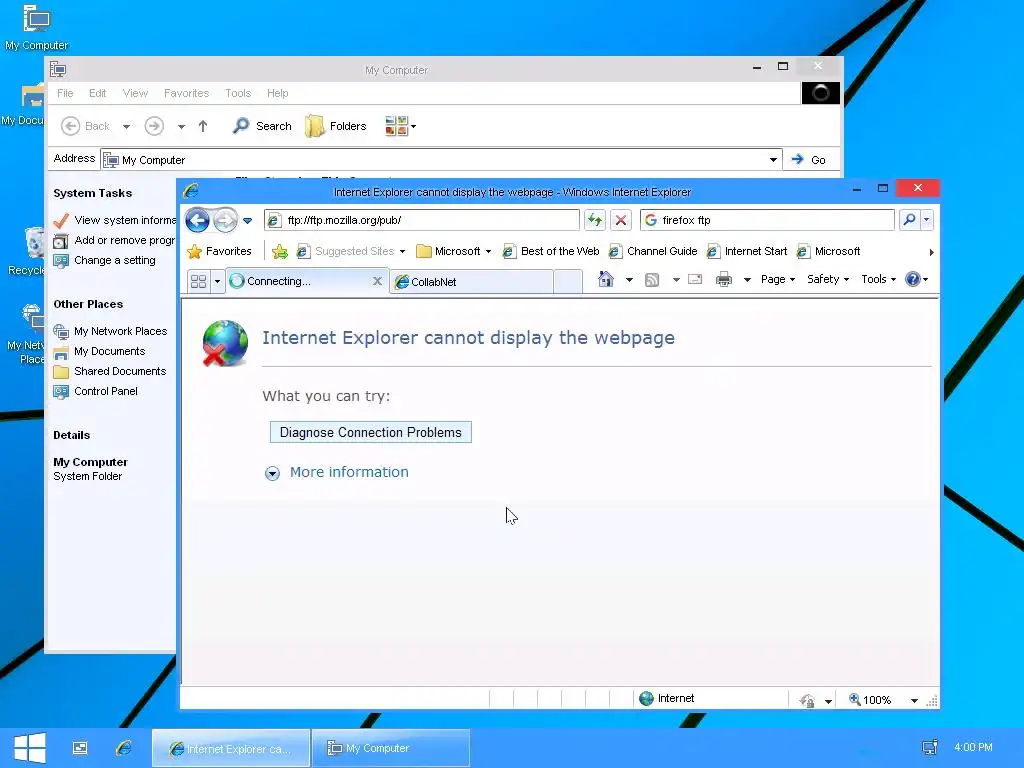Click the blue Help question icon
Screen dimensions: 1024x768
click(912, 280)
